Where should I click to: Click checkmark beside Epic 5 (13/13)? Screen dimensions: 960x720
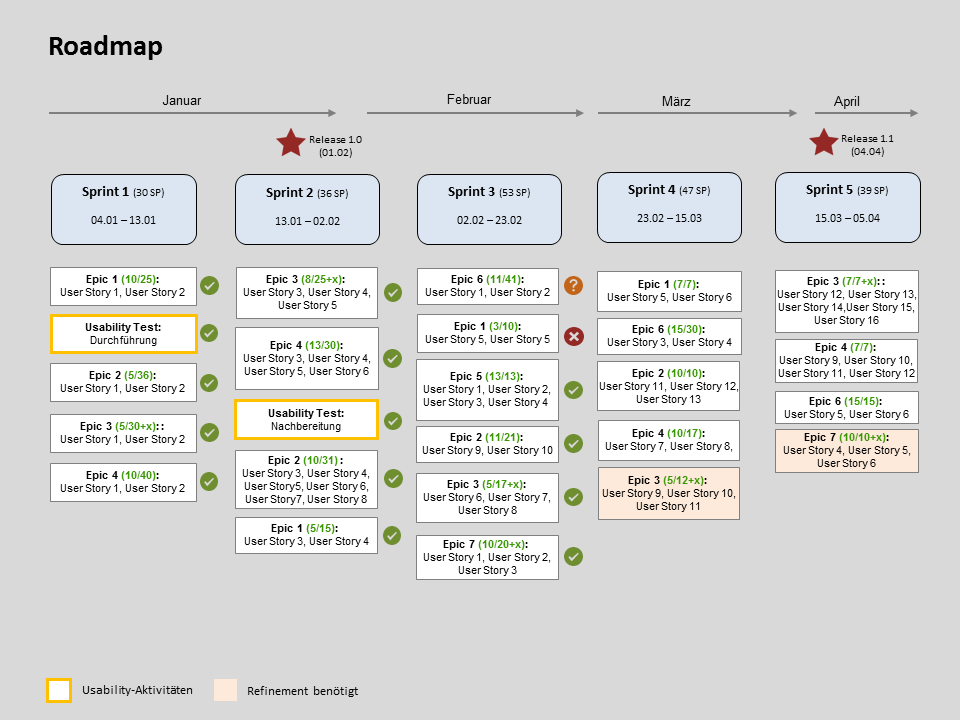[573, 389]
